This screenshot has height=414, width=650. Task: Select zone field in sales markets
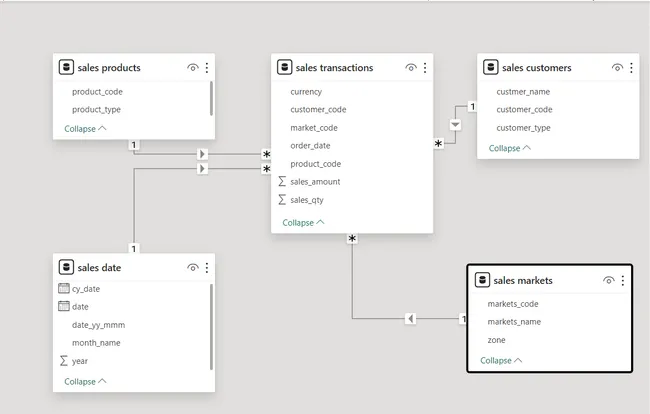pyautogui.click(x=496, y=340)
